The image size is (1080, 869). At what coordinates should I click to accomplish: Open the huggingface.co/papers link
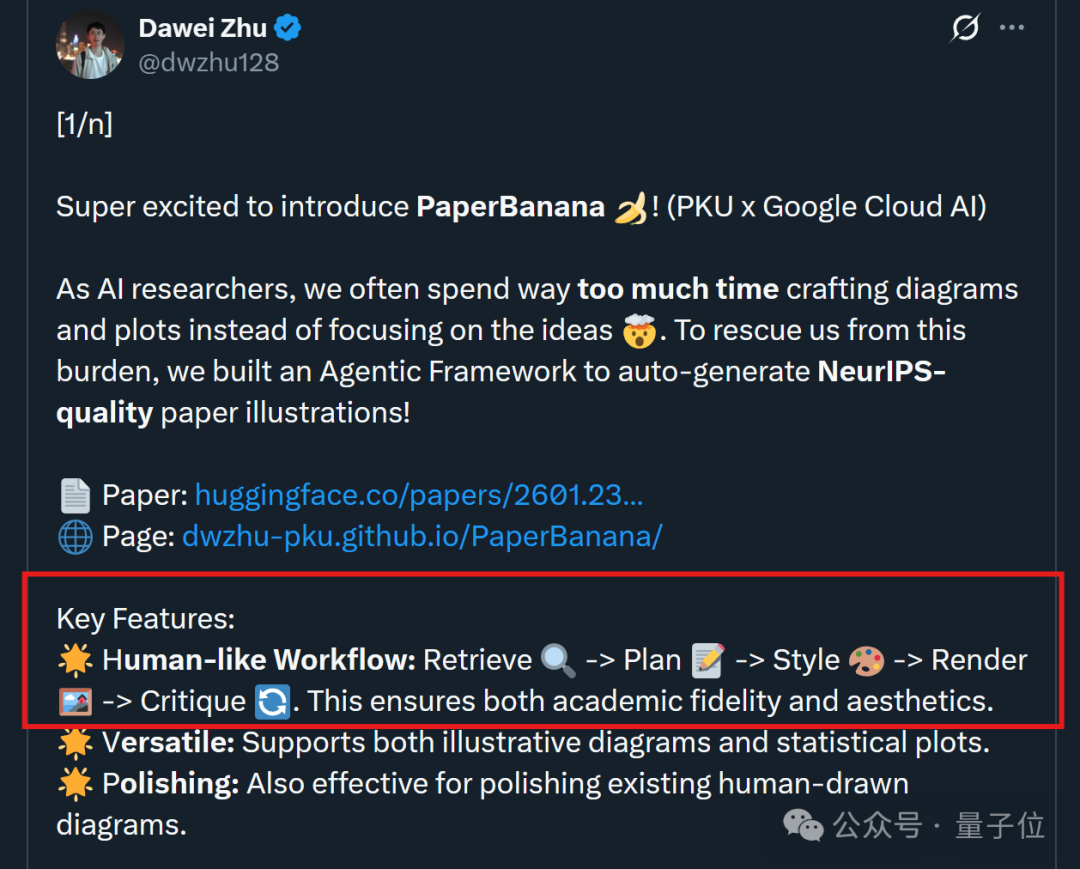[419, 495]
